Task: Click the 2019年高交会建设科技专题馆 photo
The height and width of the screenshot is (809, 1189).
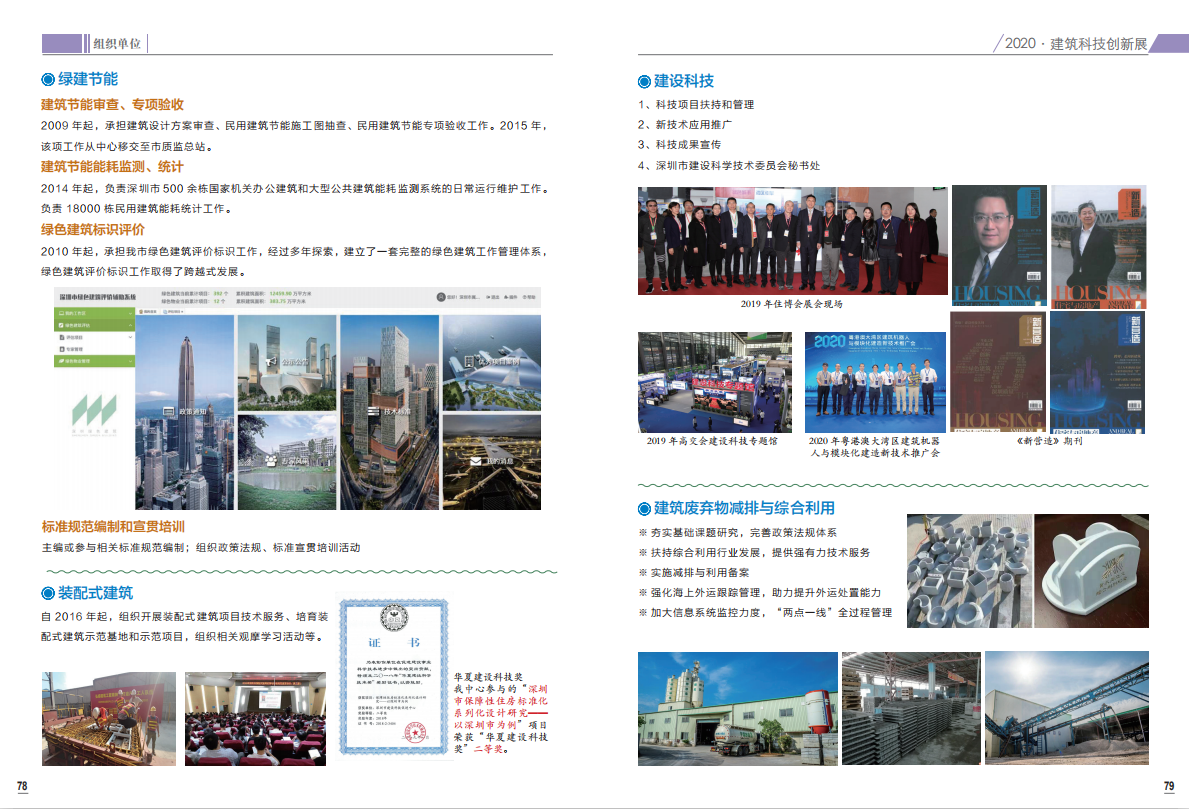Action: coord(713,382)
